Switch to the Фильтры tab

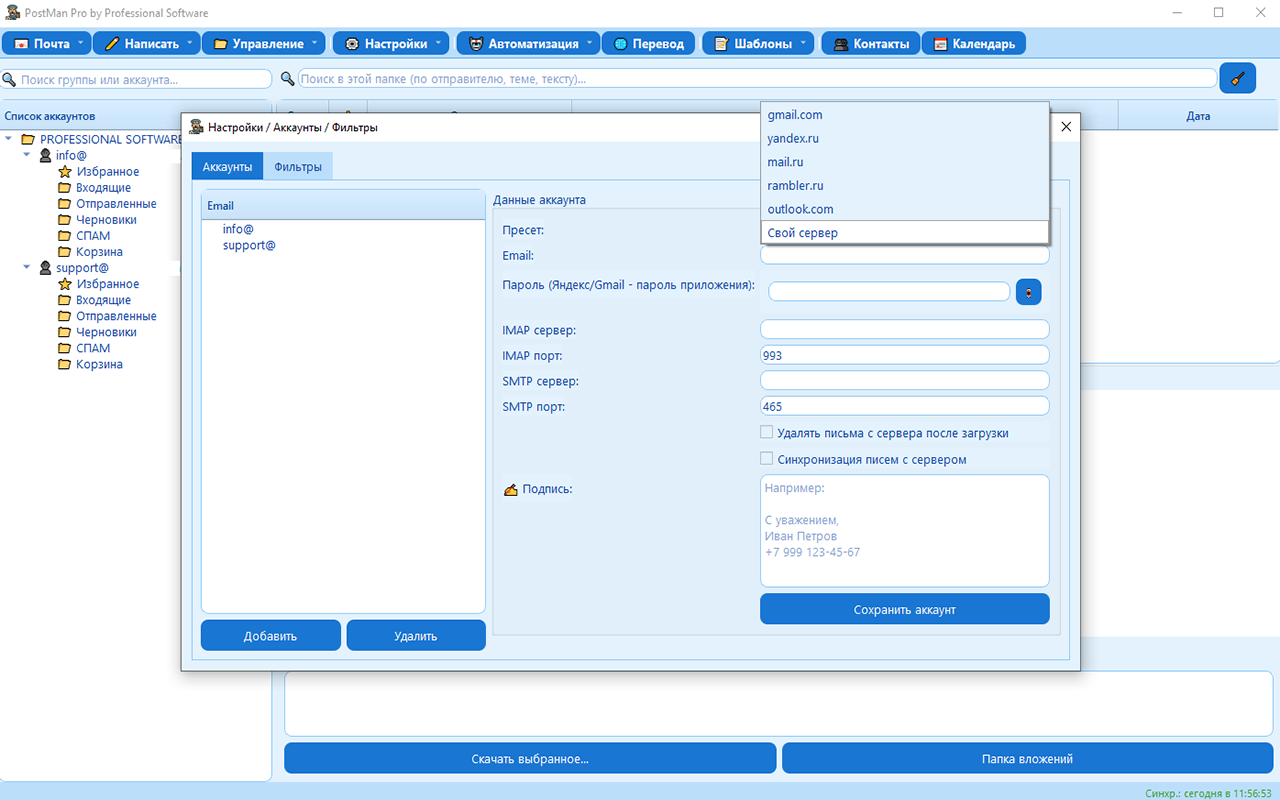tap(298, 167)
